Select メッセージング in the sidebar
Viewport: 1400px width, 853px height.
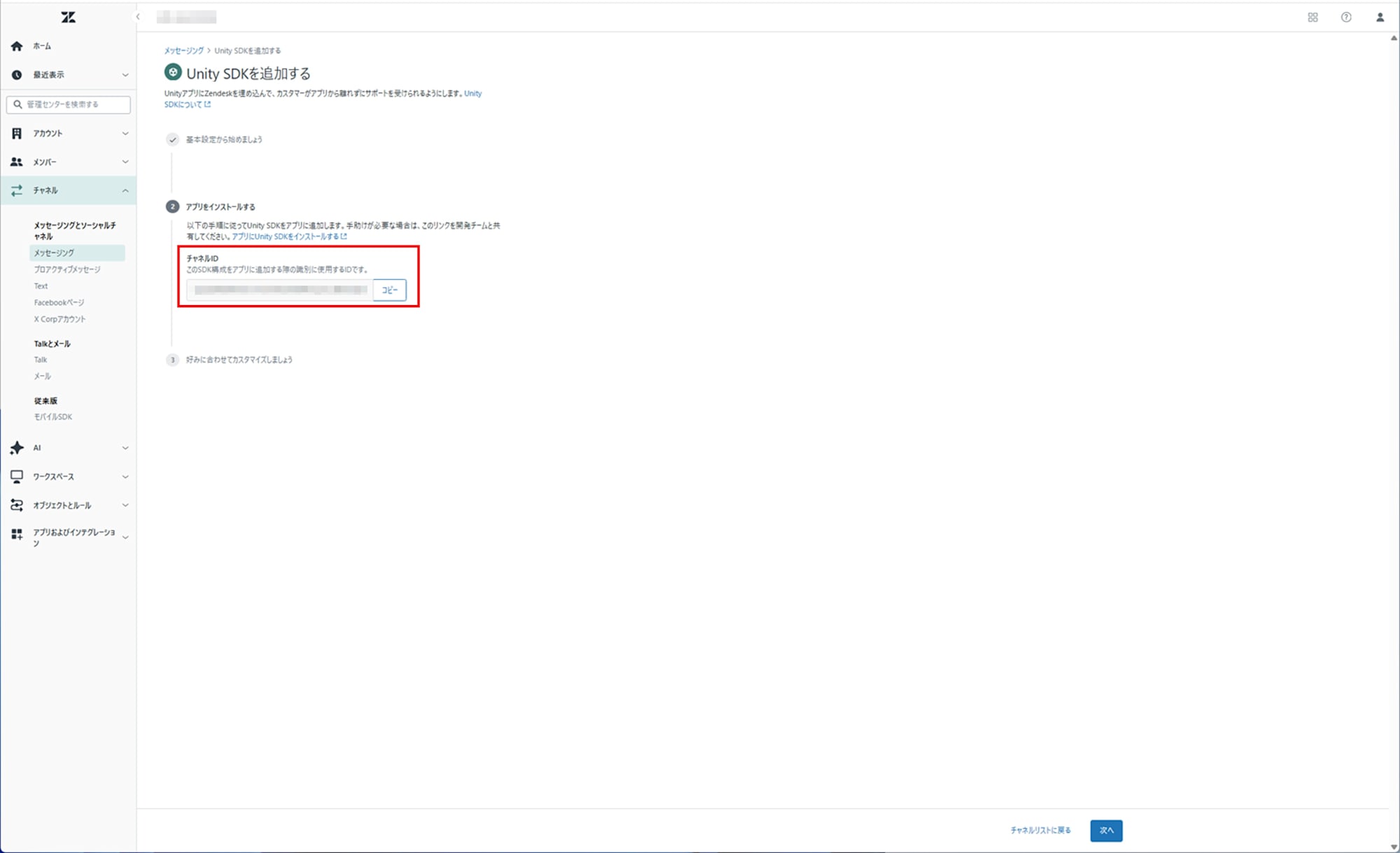point(77,253)
